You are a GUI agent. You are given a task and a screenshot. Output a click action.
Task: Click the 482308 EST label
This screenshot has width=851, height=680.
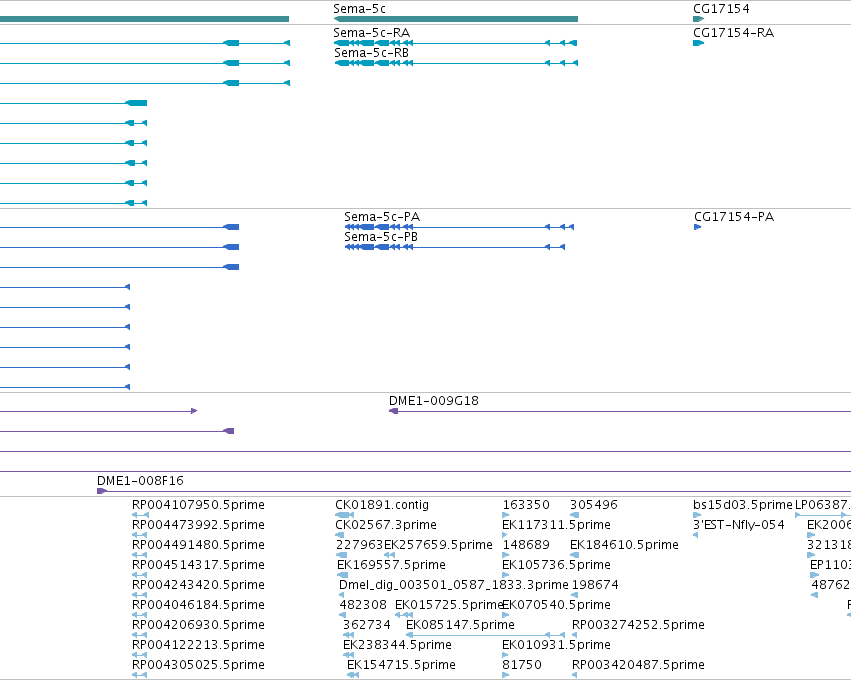click(363, 605)
